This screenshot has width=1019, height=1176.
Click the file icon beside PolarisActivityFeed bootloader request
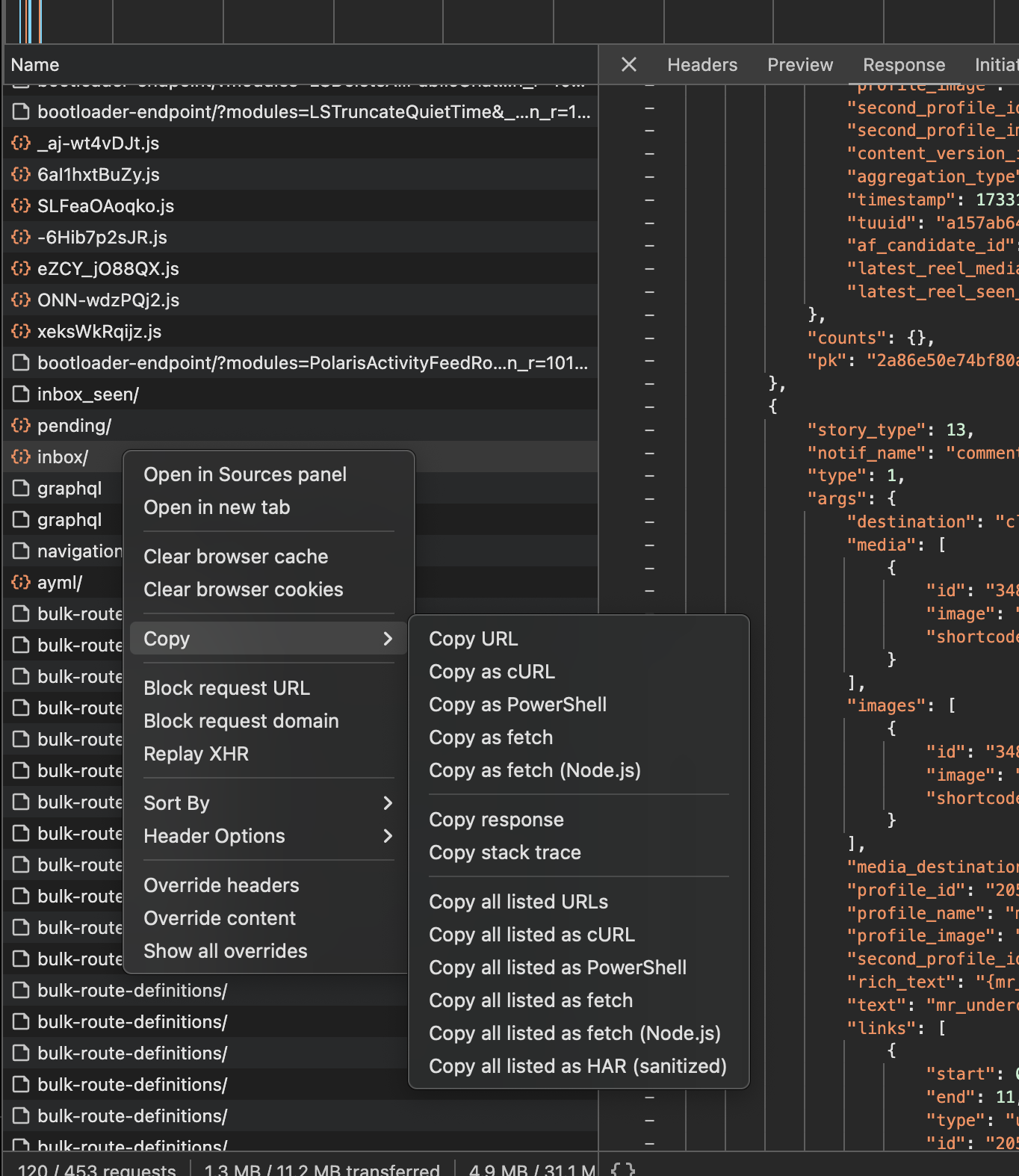21,363
